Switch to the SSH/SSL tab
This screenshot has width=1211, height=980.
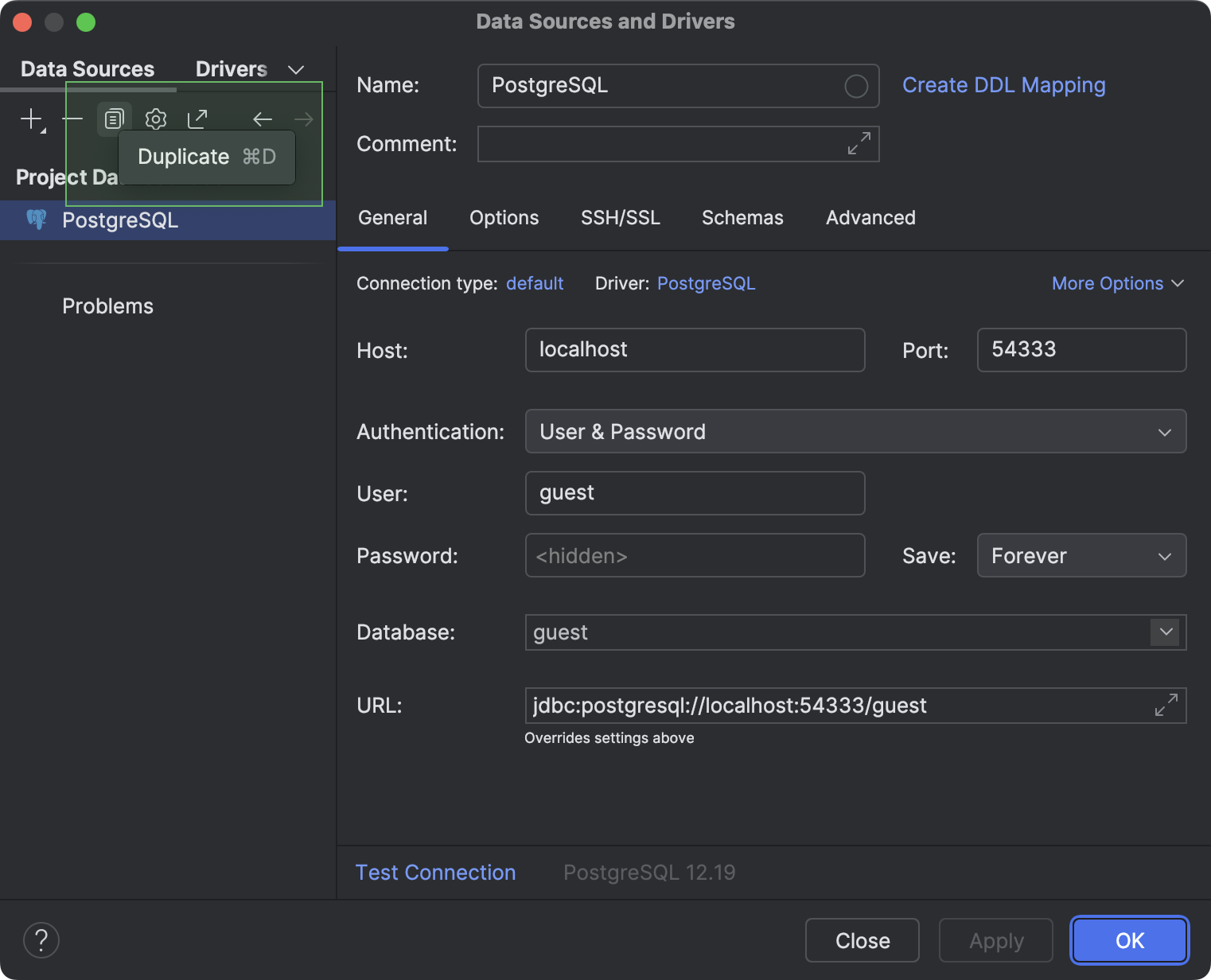(x=621, y=218)
